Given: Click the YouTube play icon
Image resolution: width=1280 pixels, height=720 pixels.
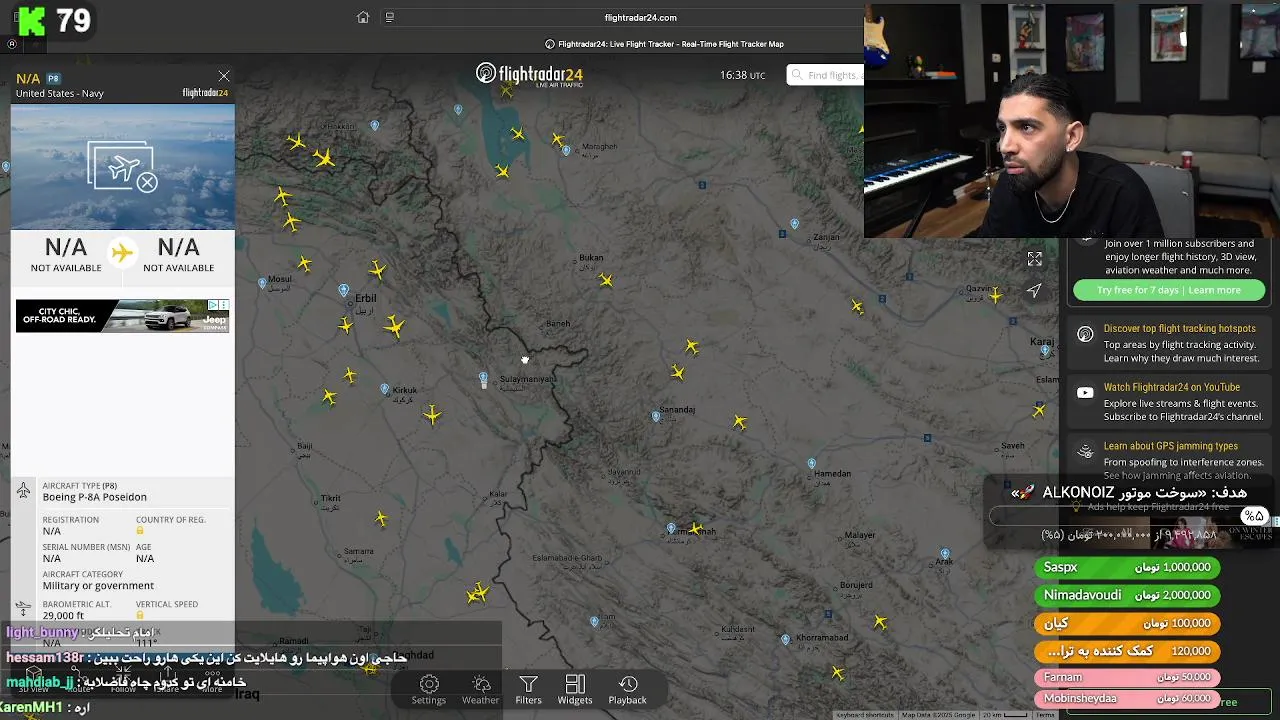Looking at the screenshot, I should point(1085,393).
